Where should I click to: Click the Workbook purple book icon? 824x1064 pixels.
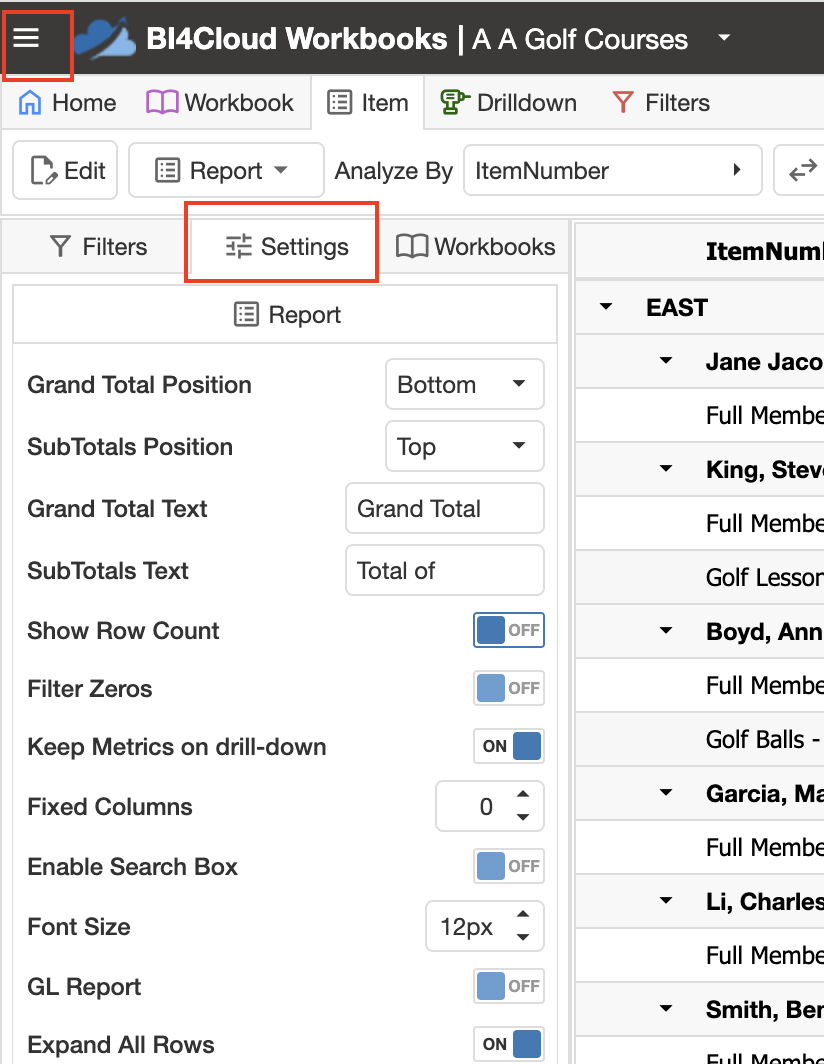[162, 103]
